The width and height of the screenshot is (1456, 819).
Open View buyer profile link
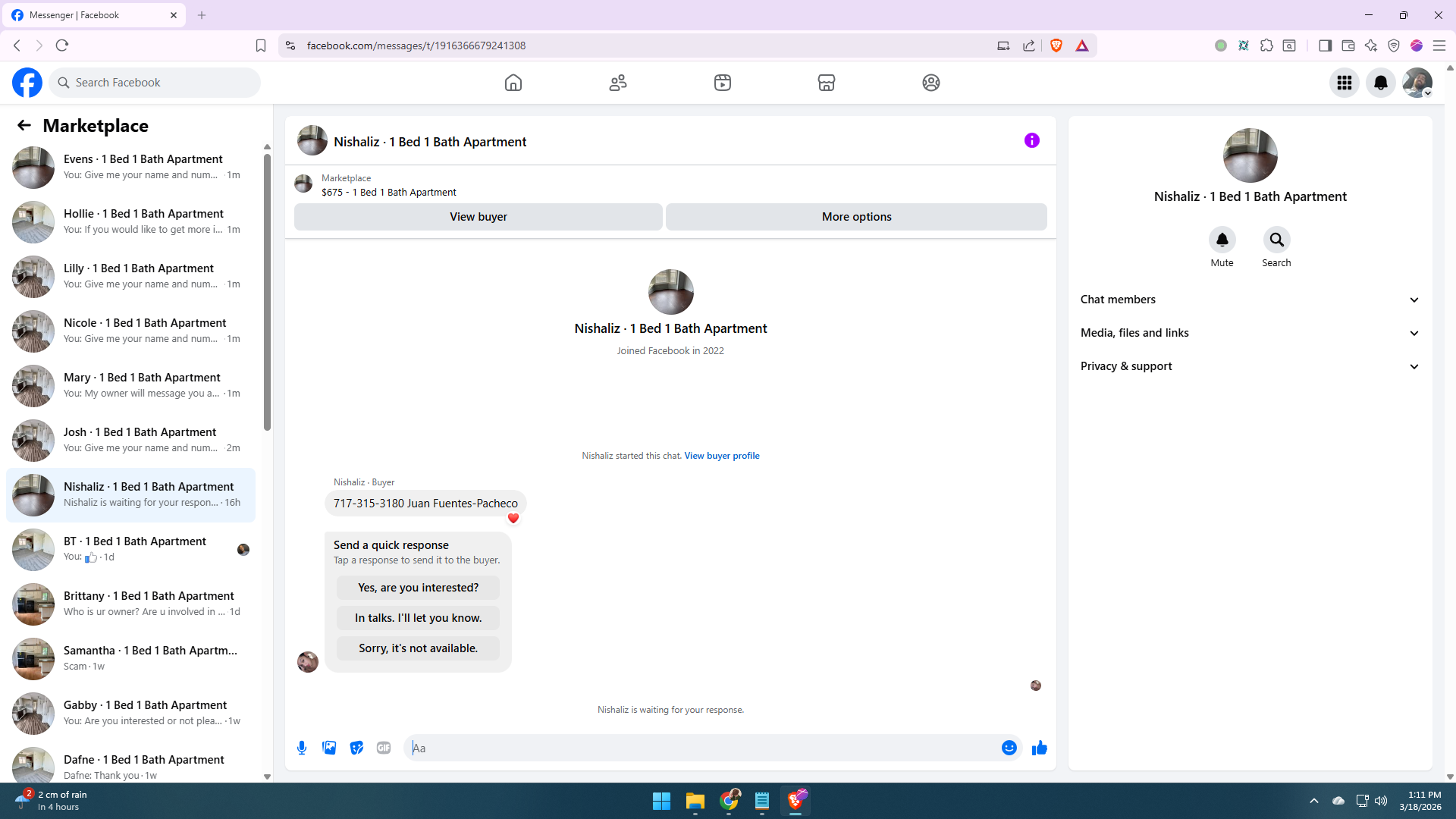[x=721, y=456]
